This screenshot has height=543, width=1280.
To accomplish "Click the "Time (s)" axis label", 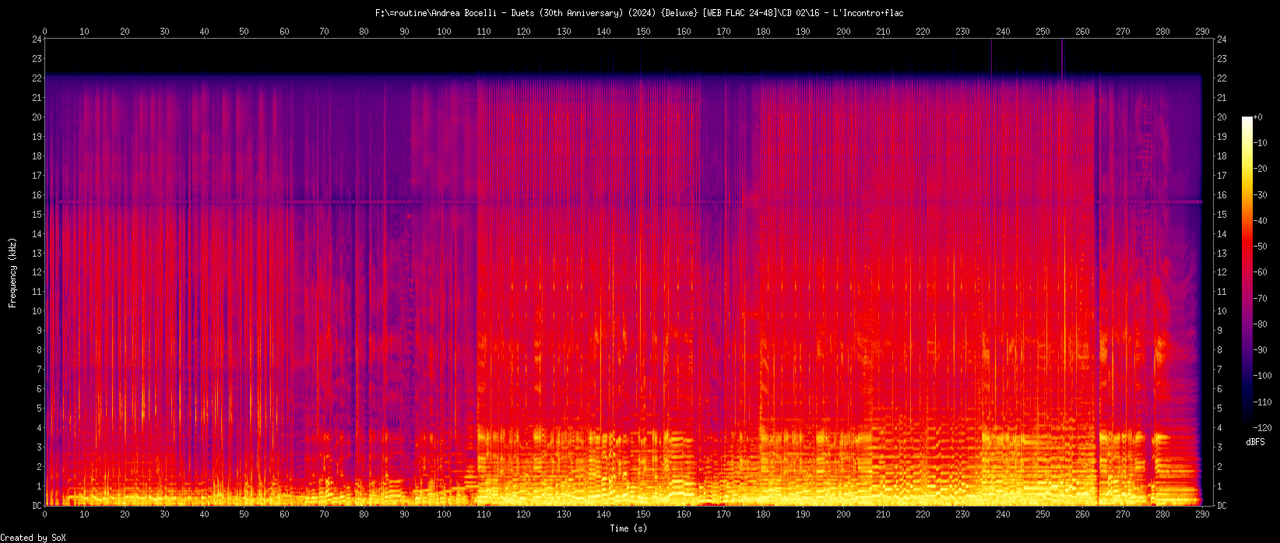I will pos(628,528).
